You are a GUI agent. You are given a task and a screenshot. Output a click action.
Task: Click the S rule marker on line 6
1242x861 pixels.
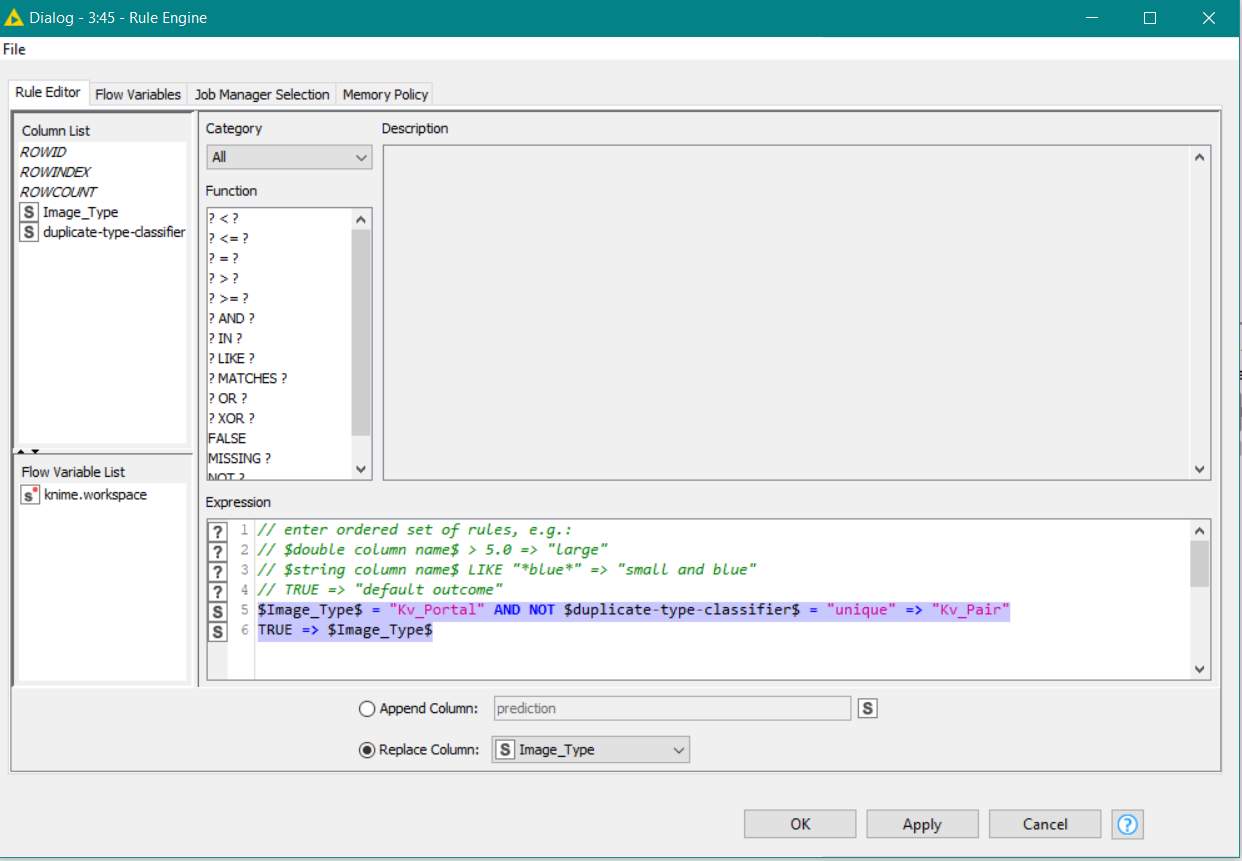pyautogui.click(x=217, y=631)
